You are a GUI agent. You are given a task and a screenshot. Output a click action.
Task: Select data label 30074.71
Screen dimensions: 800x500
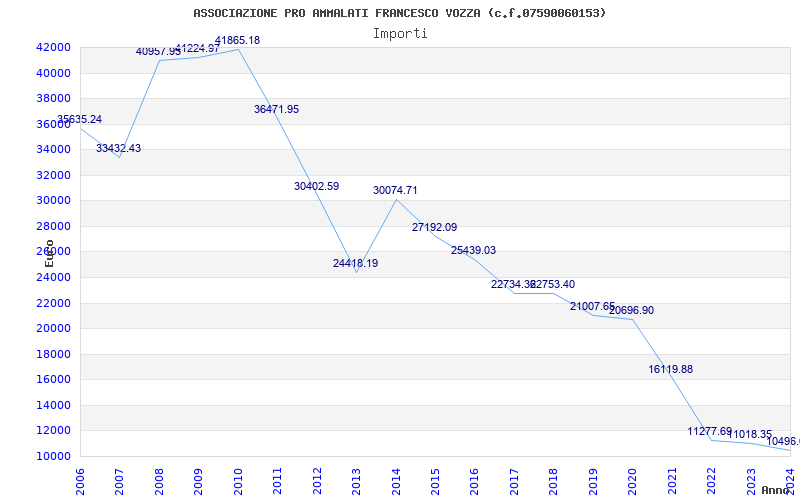coord(395,190)
